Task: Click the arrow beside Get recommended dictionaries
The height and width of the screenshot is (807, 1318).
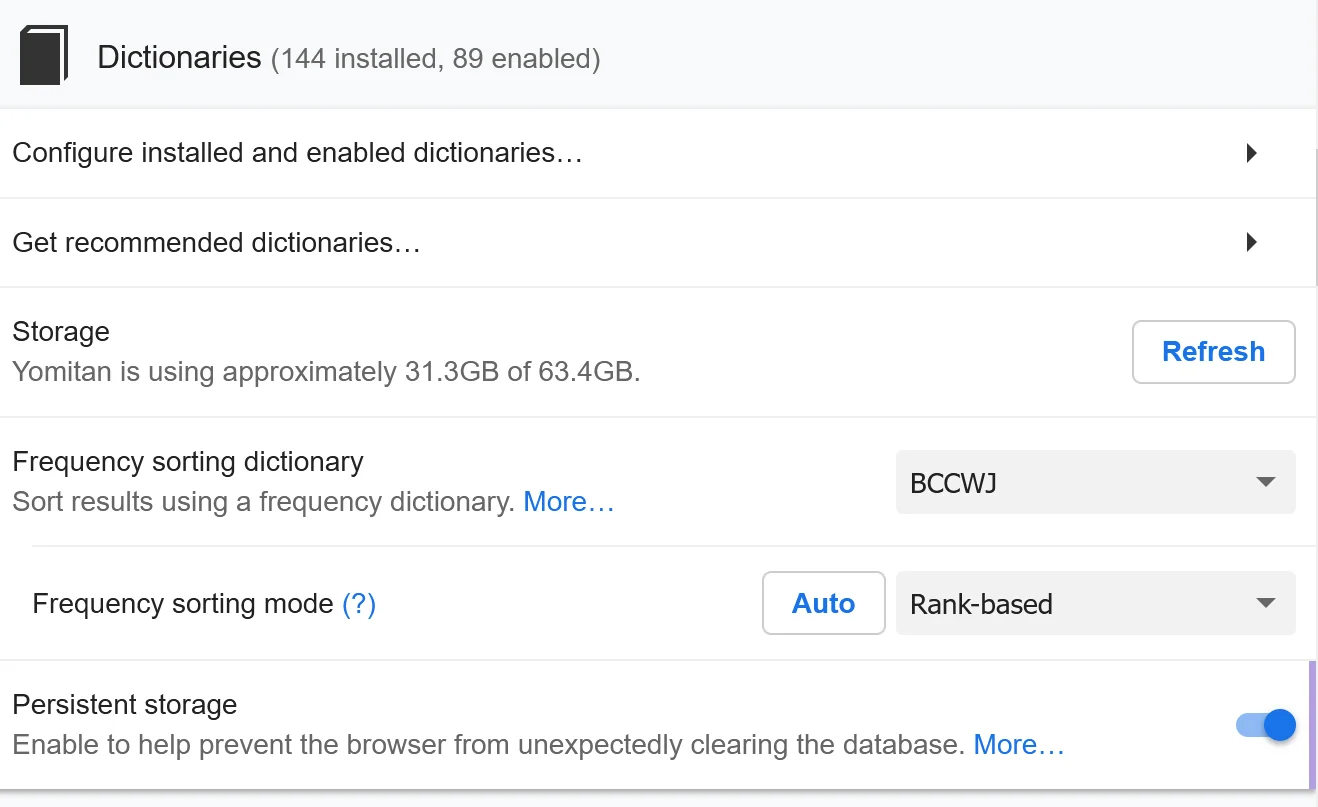Action: click(1250, 243)
